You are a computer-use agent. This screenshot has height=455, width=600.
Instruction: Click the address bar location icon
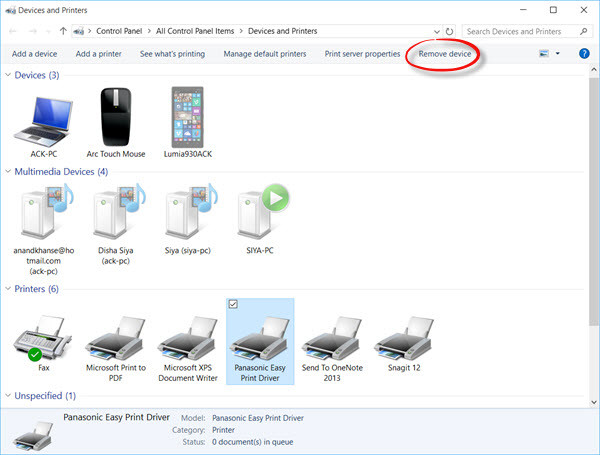coord(79,31)
